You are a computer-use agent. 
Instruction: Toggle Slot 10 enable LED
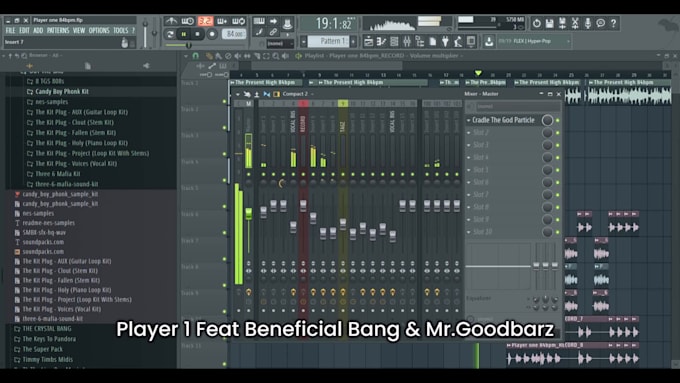(x=558, y=232)
